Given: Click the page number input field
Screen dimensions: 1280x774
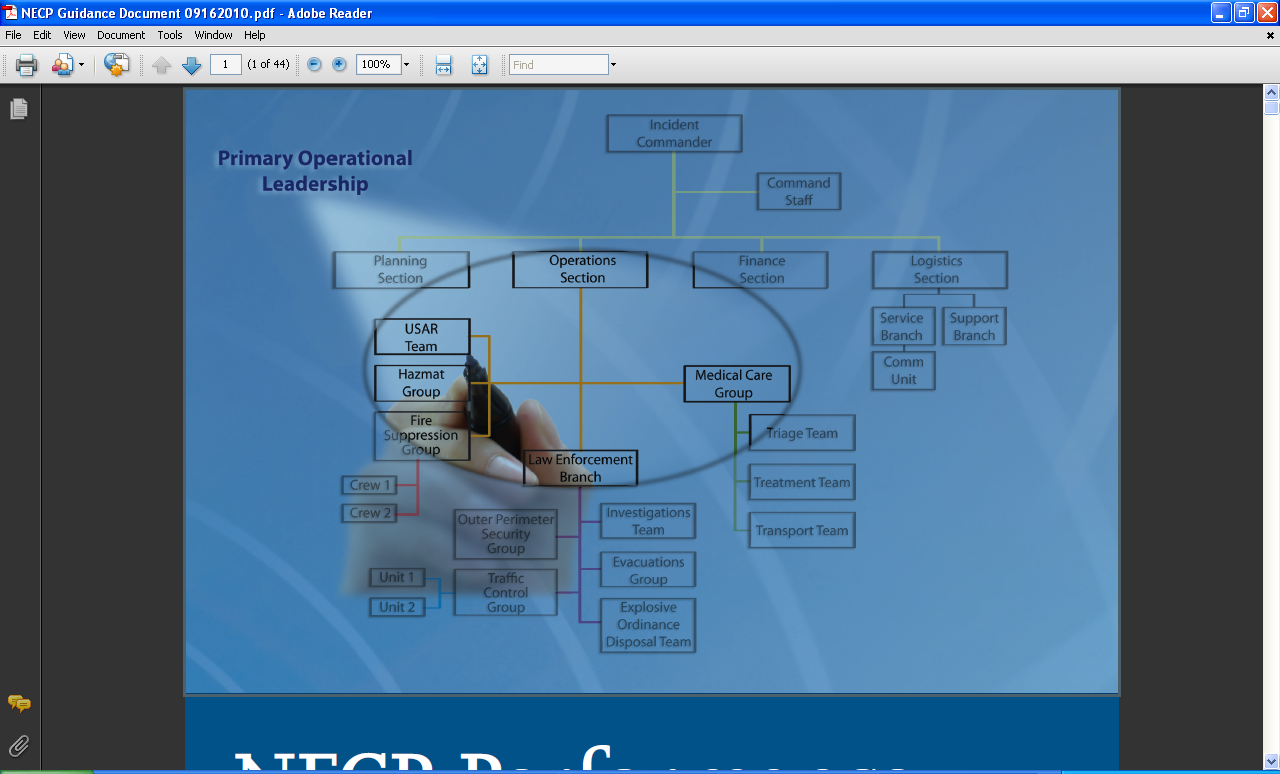Looking at the screenshot, I should point(226,65).
